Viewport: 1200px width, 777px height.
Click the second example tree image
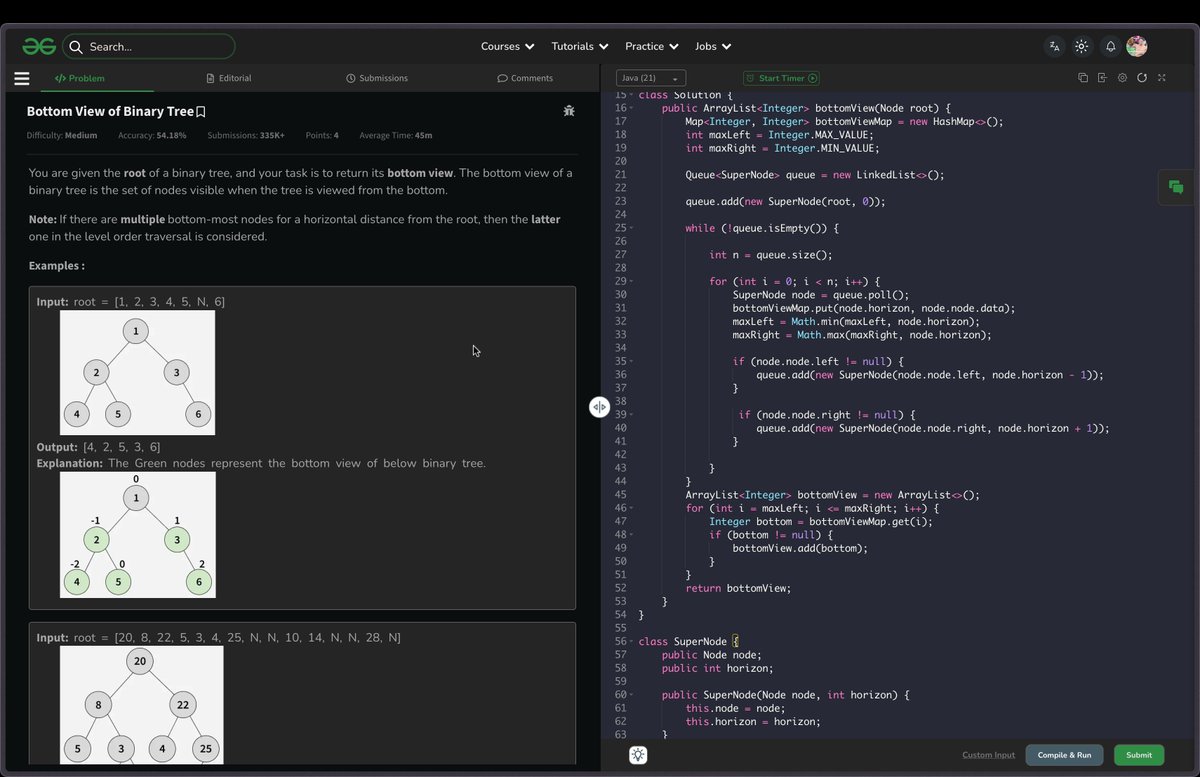[141, 705]
